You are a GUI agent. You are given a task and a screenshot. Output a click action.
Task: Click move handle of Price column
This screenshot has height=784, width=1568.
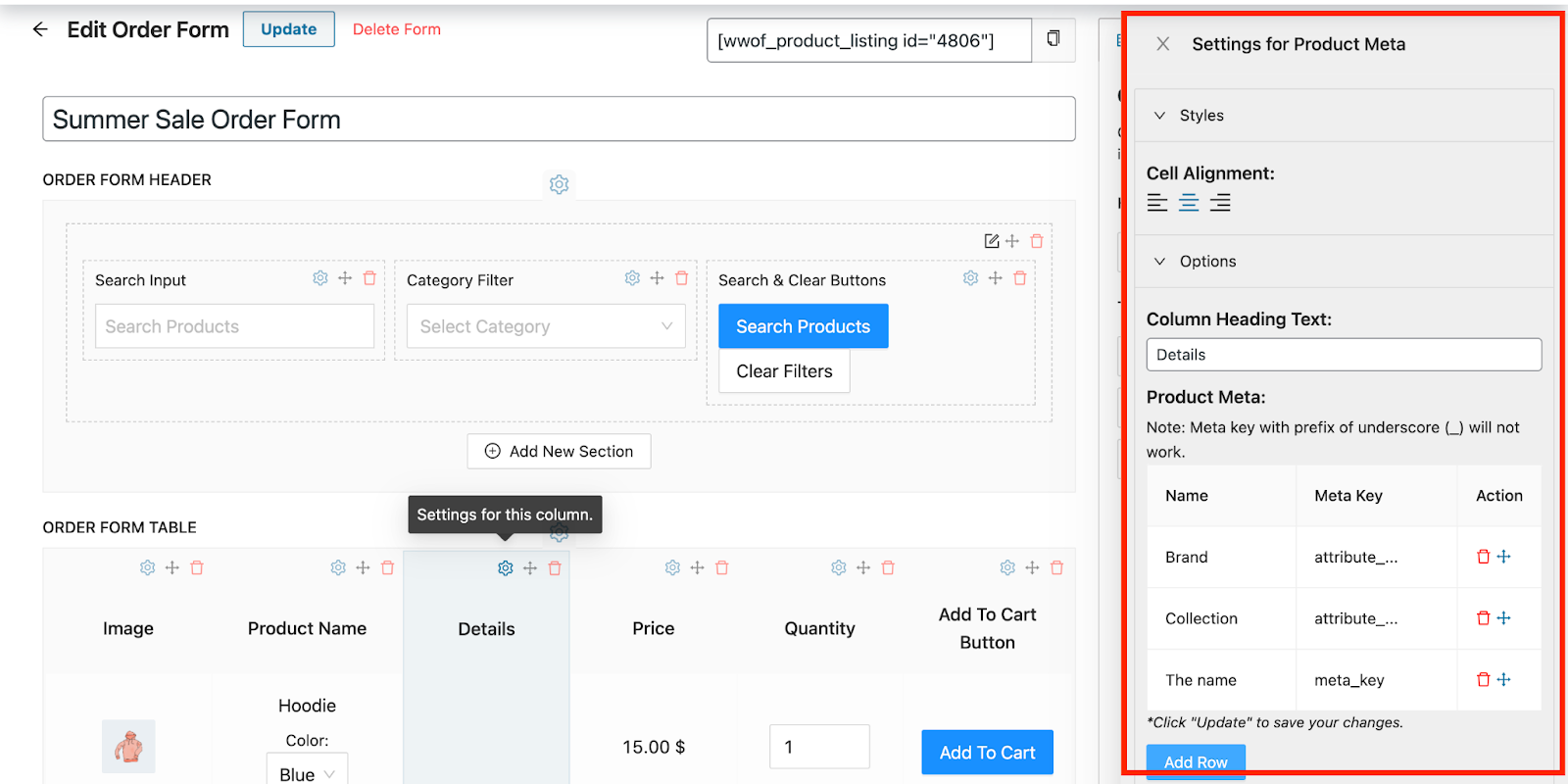click(x=698, y=567)
